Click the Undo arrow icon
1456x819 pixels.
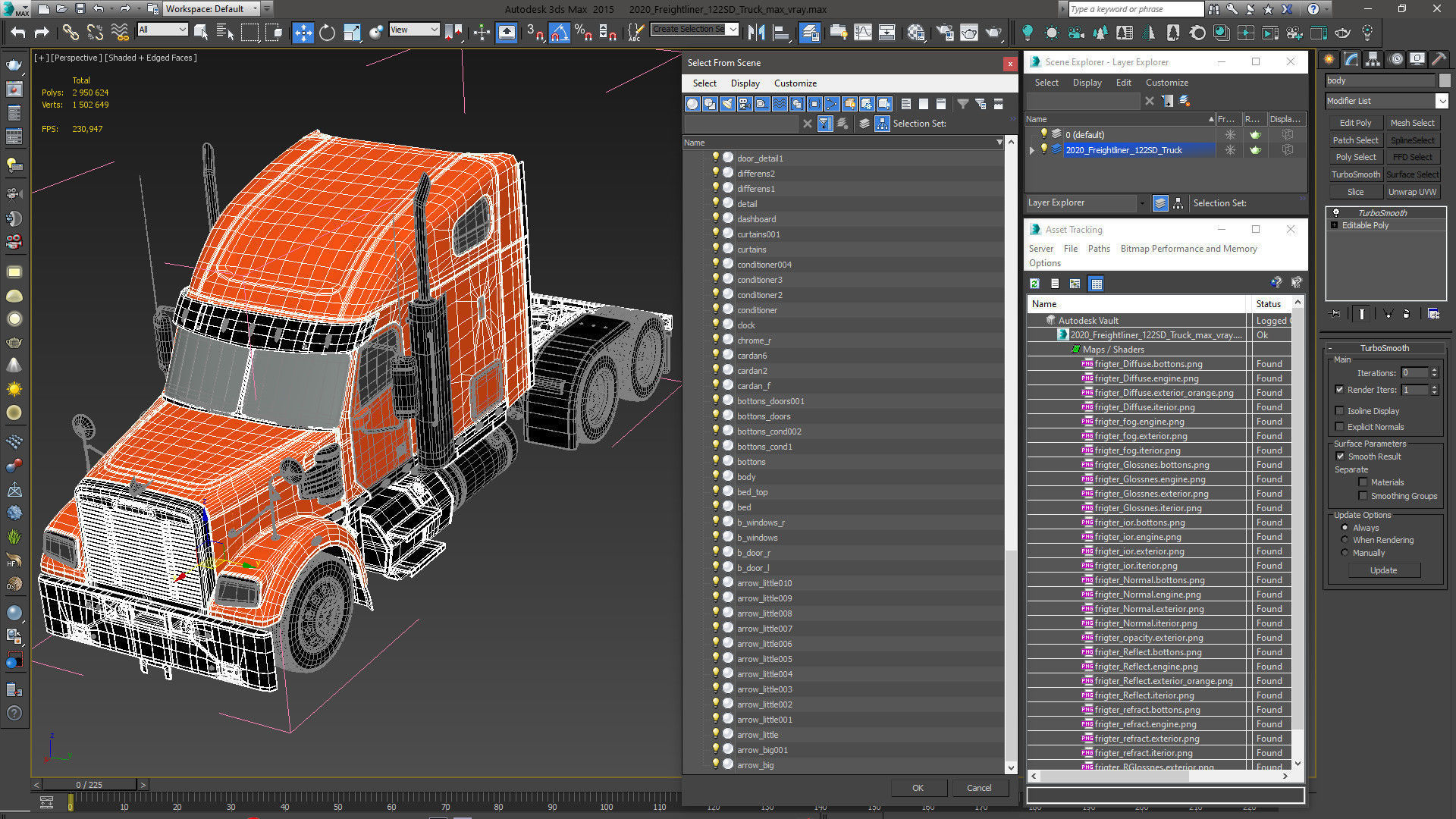[x=18, y=33]
